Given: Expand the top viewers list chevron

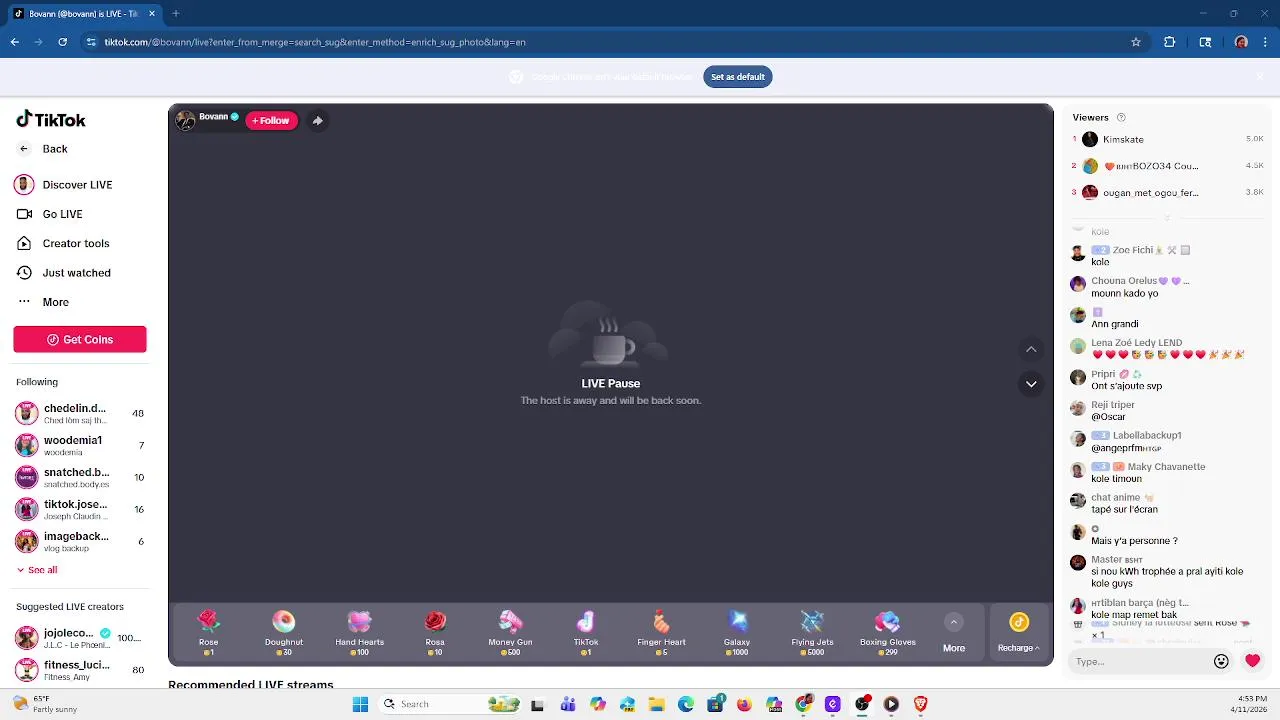Looking at the screenshot, I should pos(1166,217).
